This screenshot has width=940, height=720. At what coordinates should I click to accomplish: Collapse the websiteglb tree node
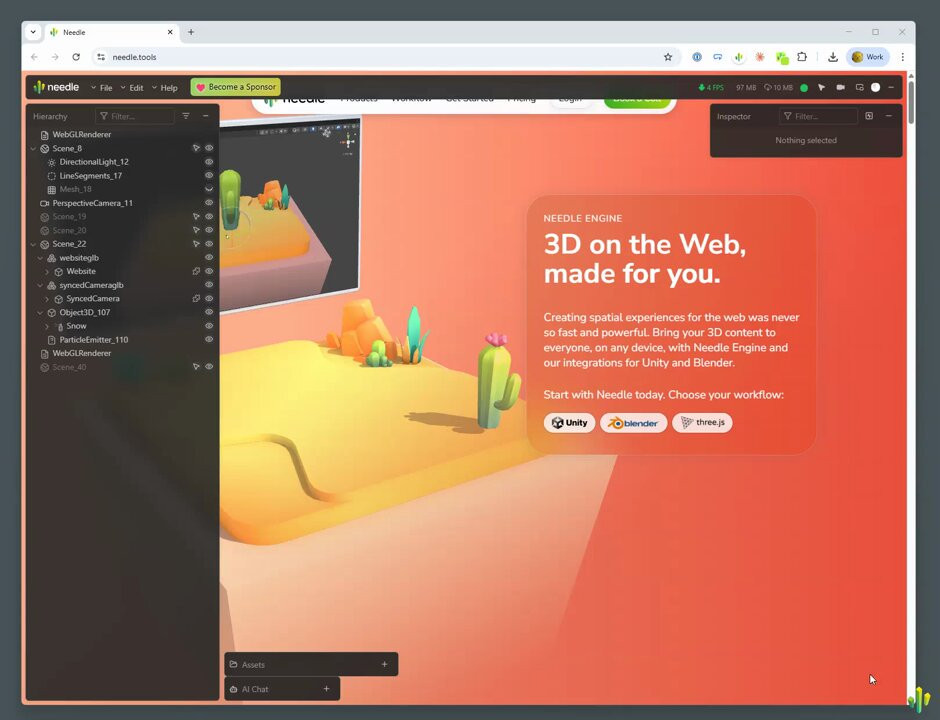40,258
